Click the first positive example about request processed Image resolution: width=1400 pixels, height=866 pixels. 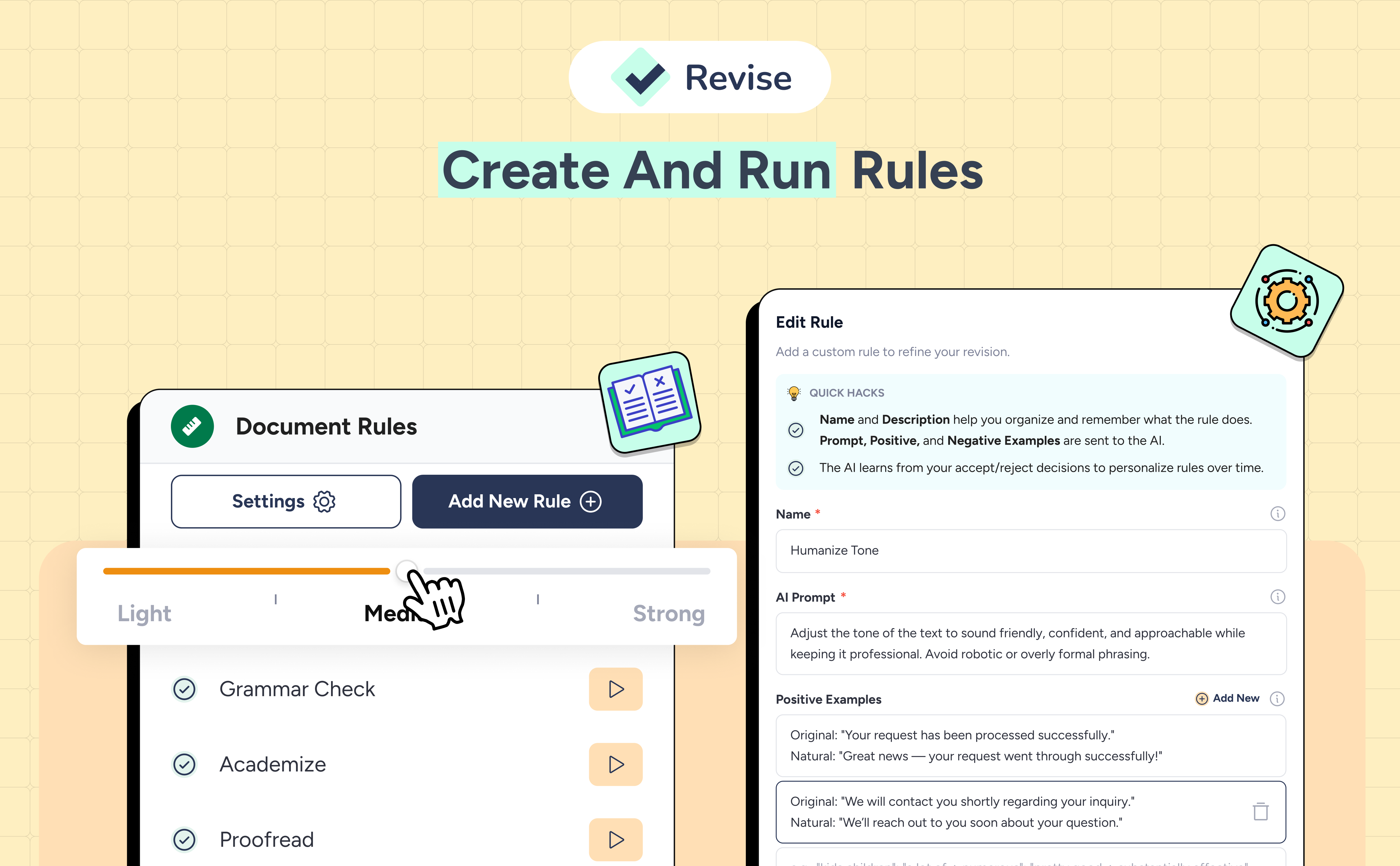(x=1031, y=746)
